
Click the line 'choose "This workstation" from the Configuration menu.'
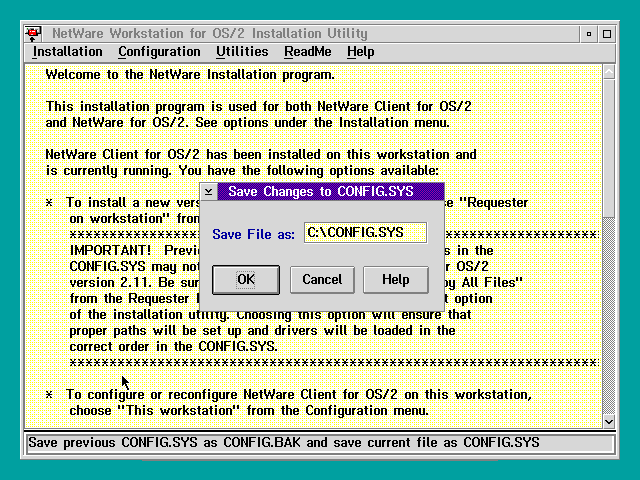[x=249, y=411]
